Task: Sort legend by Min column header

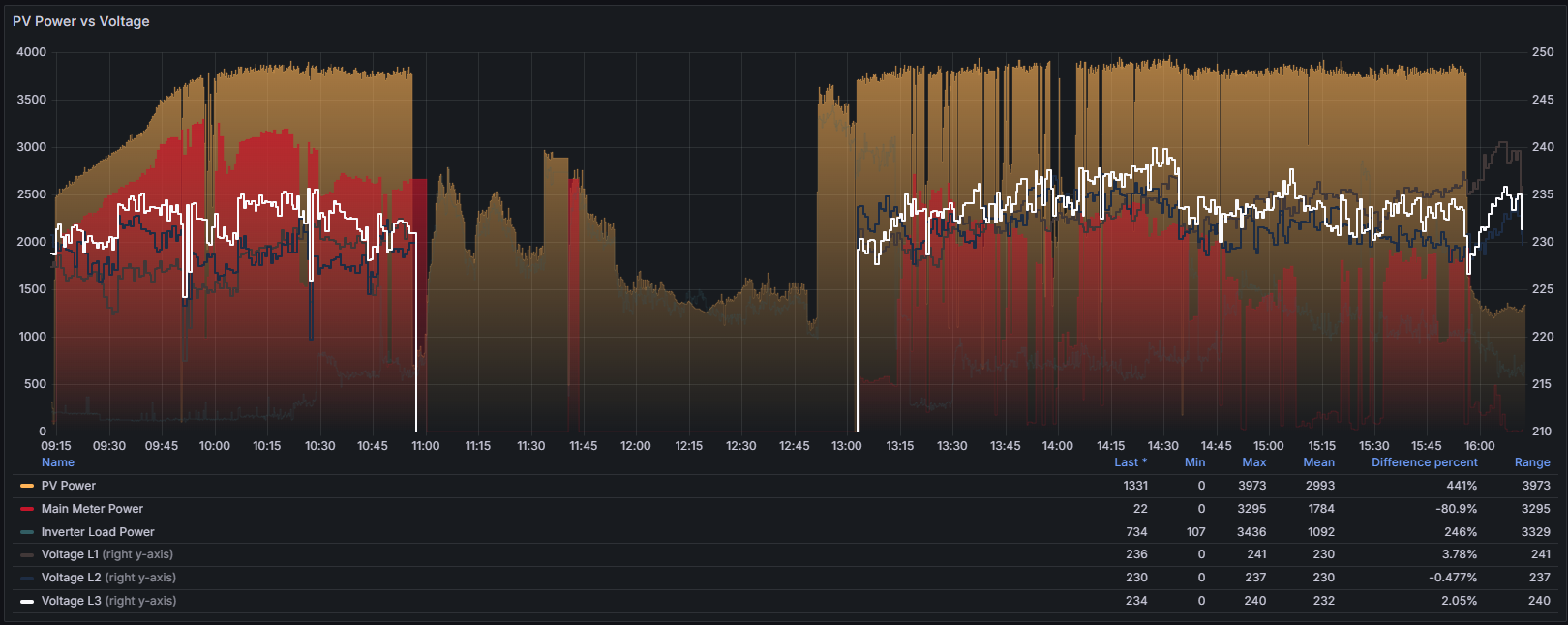Action: tap(1195, 462)
